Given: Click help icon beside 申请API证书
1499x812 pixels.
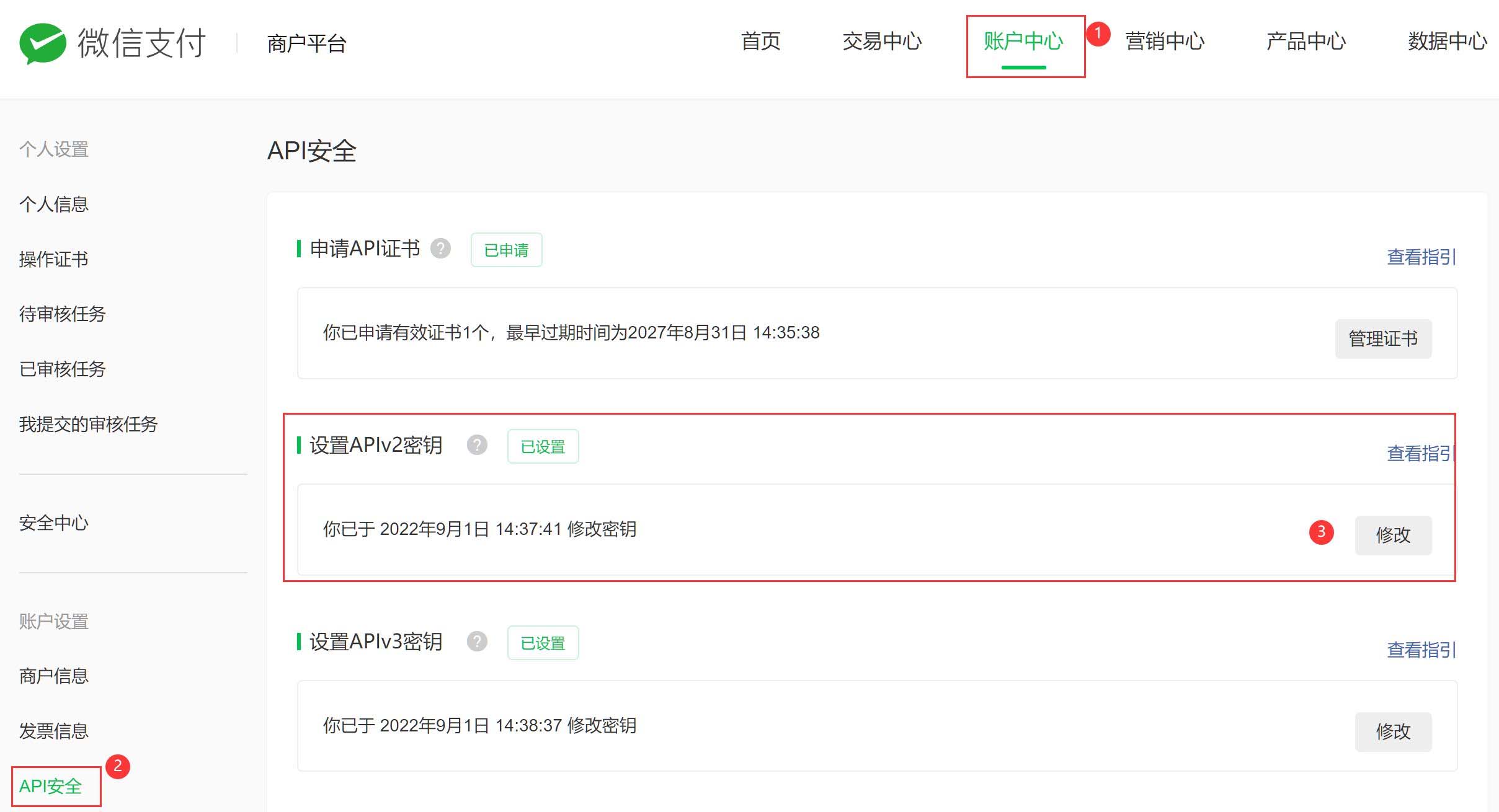Looking at the screenshot, I should [x=440, y=249].
